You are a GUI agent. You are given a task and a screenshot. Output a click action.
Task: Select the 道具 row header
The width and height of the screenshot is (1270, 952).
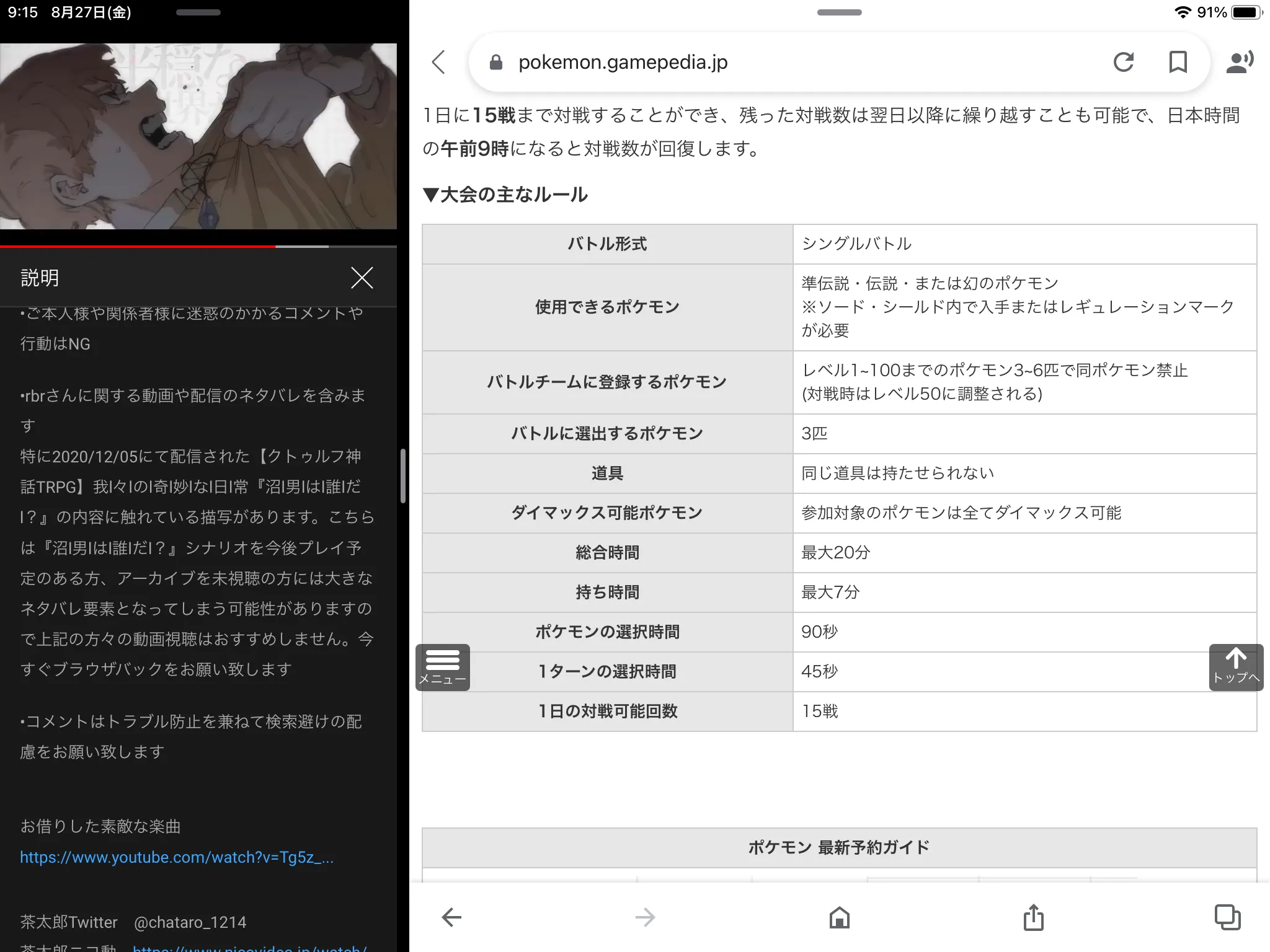608,474
